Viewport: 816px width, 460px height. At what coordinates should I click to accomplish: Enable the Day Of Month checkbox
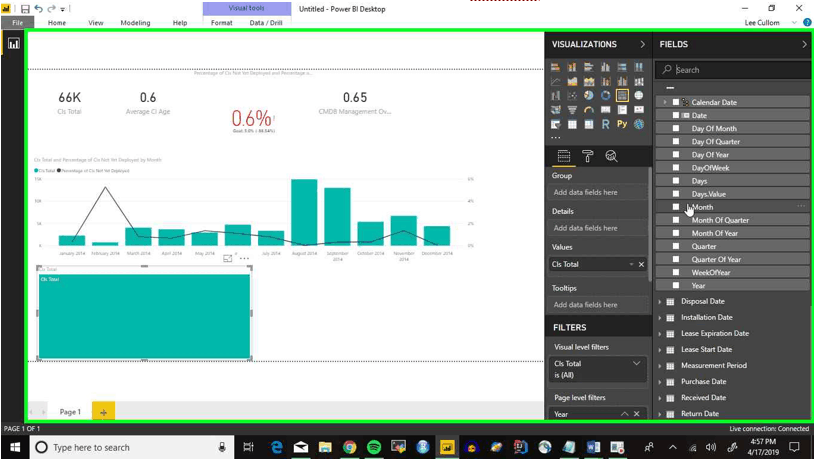[676, 129]
